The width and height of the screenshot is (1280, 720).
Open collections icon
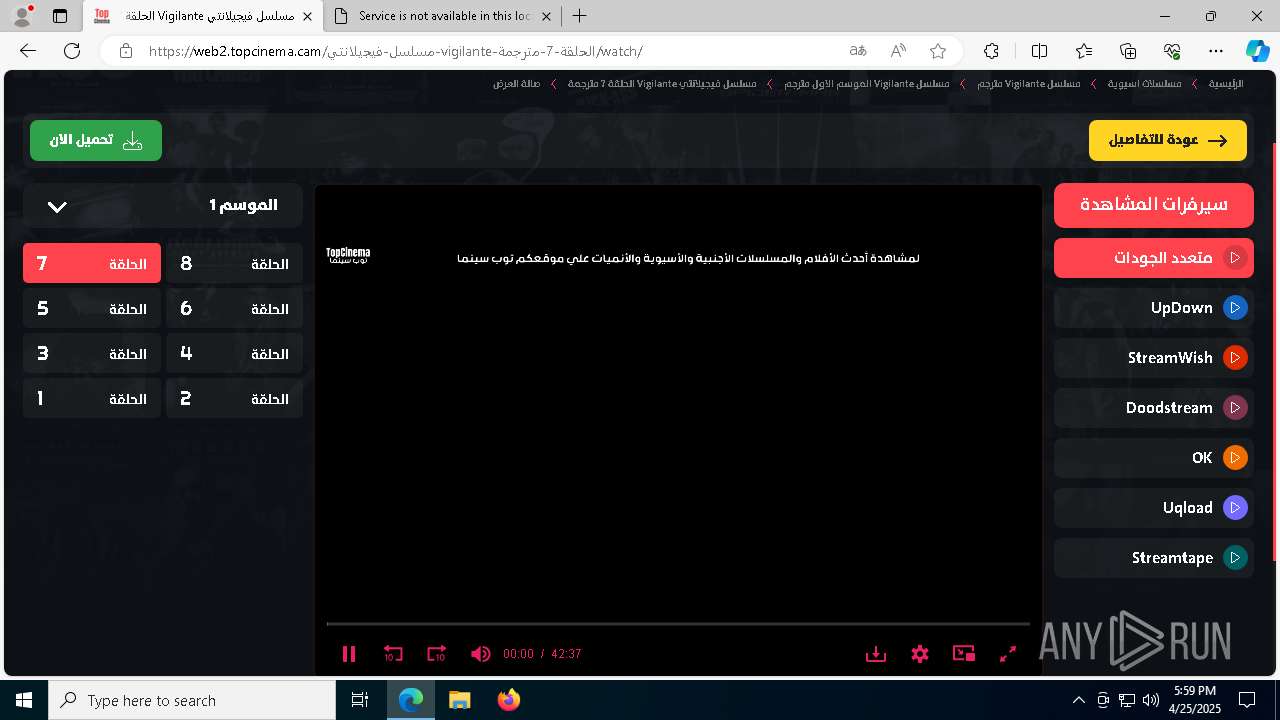[1128, 51]
